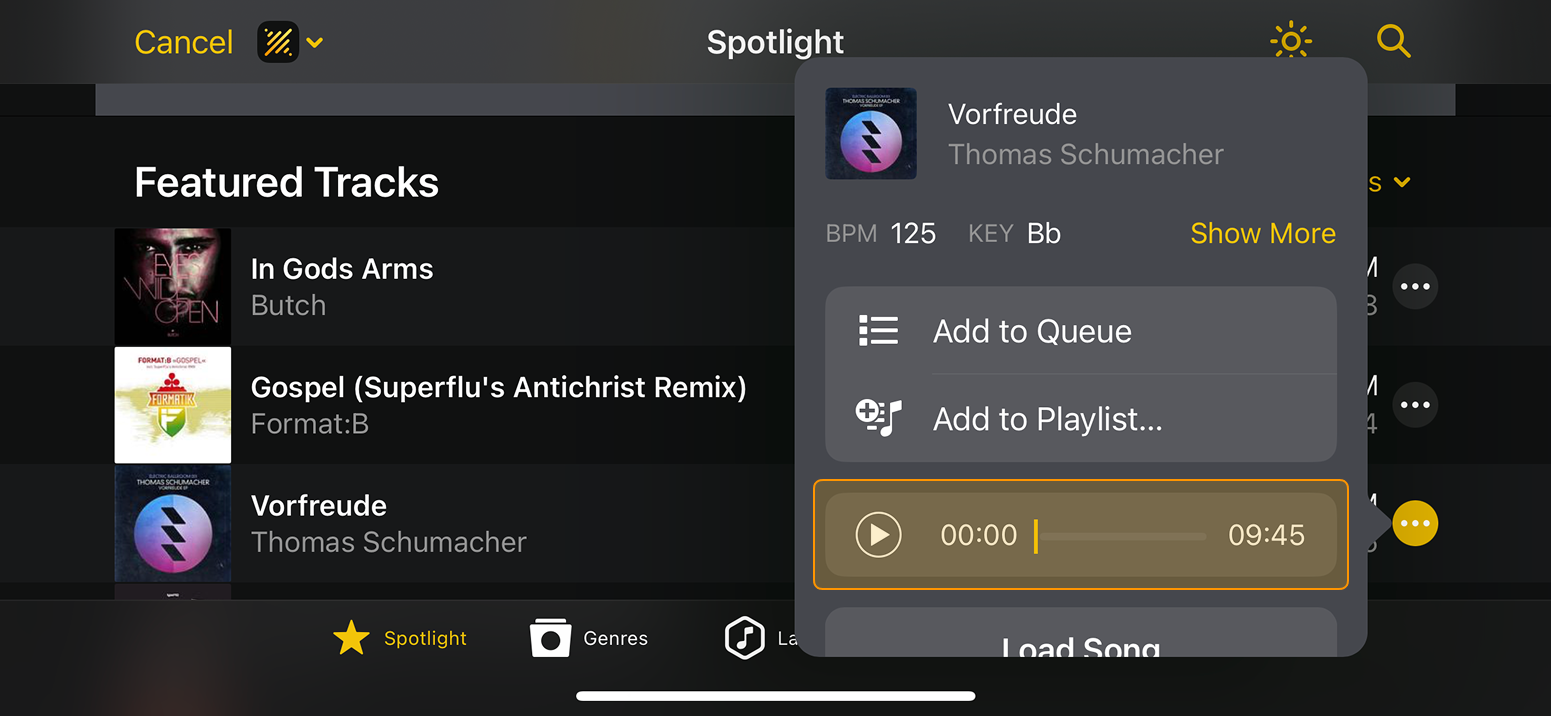Tap the search magnifier icon
The height and width of the screenshot is (716, 1551).
point(1393,42)
